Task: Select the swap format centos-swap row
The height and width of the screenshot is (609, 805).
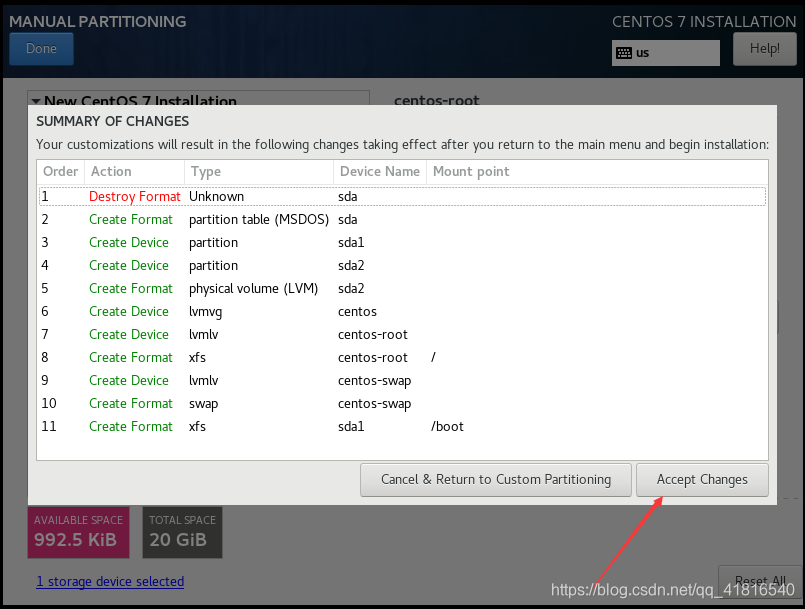Action: coord(402,404)
